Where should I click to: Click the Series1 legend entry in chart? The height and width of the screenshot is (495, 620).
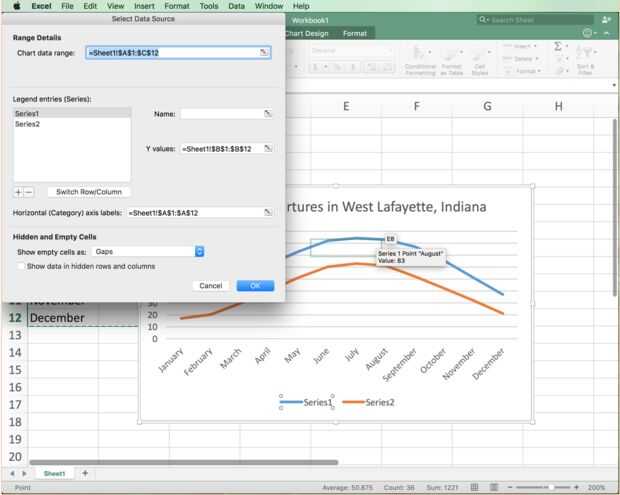point(306,402)
